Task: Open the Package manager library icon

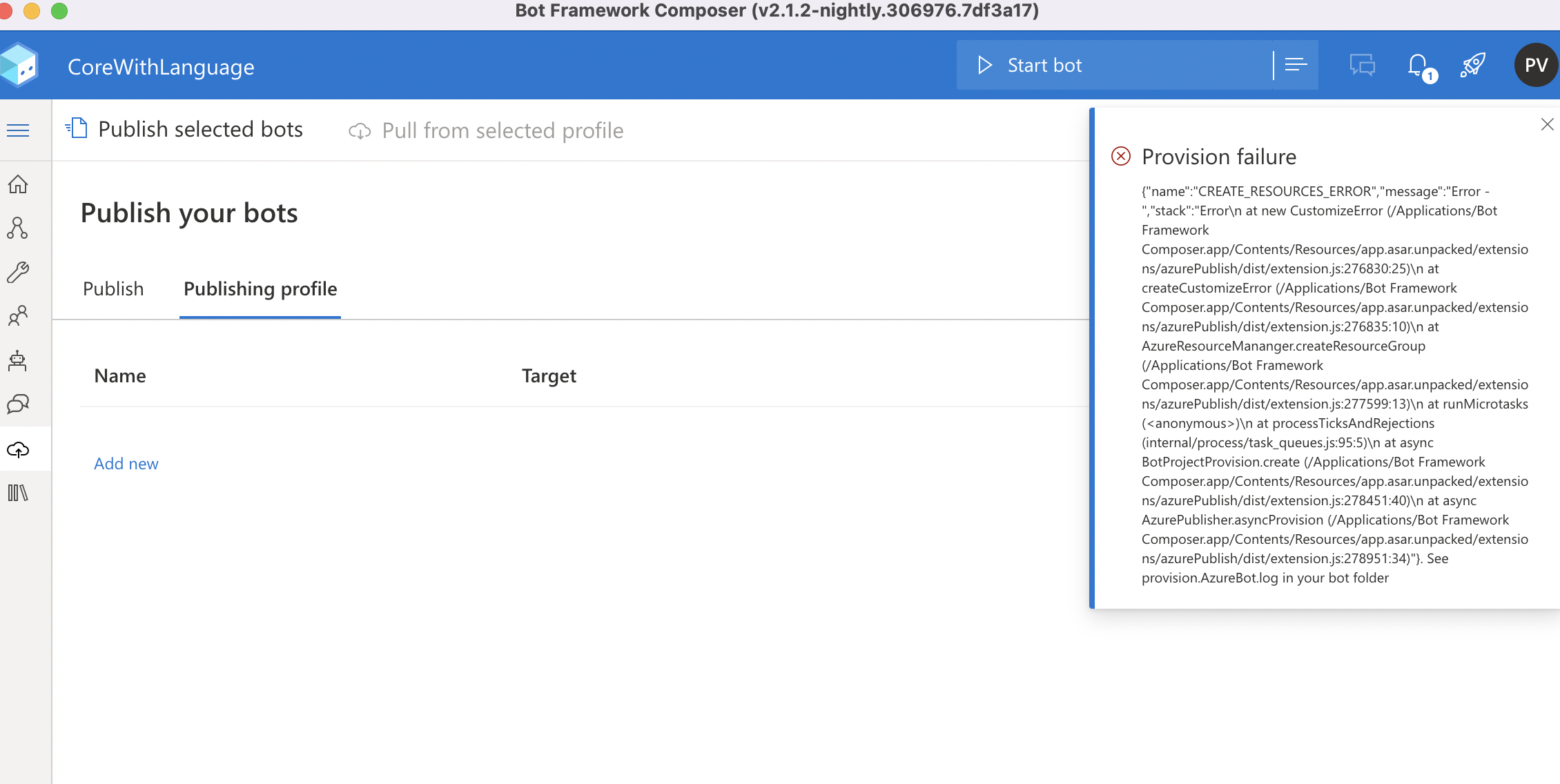Action: pos(18,493)
